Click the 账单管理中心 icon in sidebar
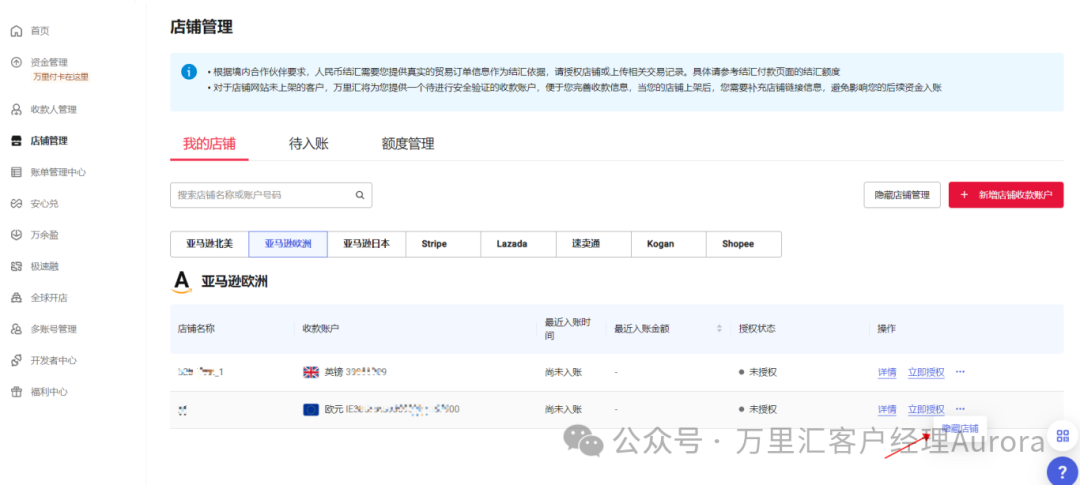1080x485 pixels. (16, 172)
